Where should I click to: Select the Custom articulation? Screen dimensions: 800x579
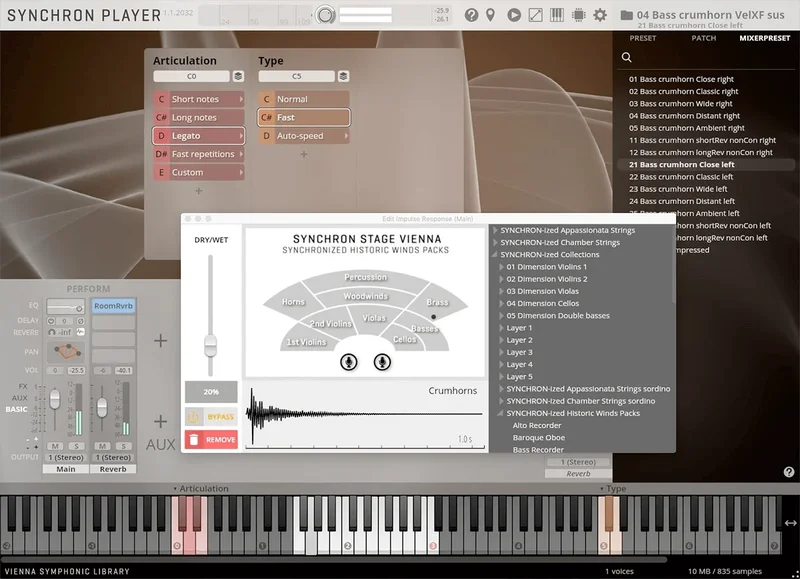click(198, 172)
